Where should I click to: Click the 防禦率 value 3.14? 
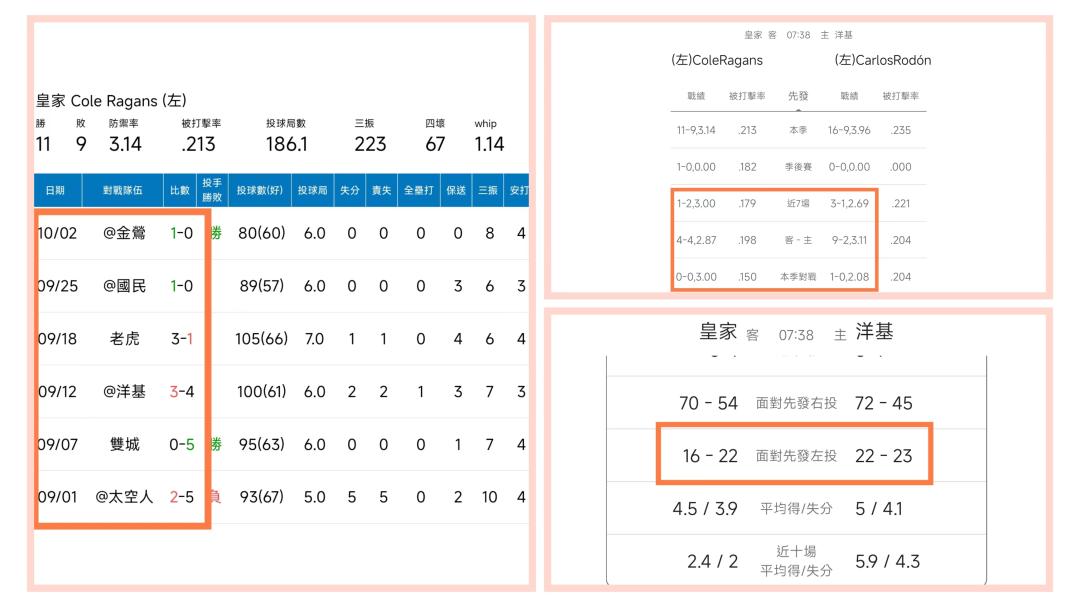pyautogui.click(x=125, y=144)
